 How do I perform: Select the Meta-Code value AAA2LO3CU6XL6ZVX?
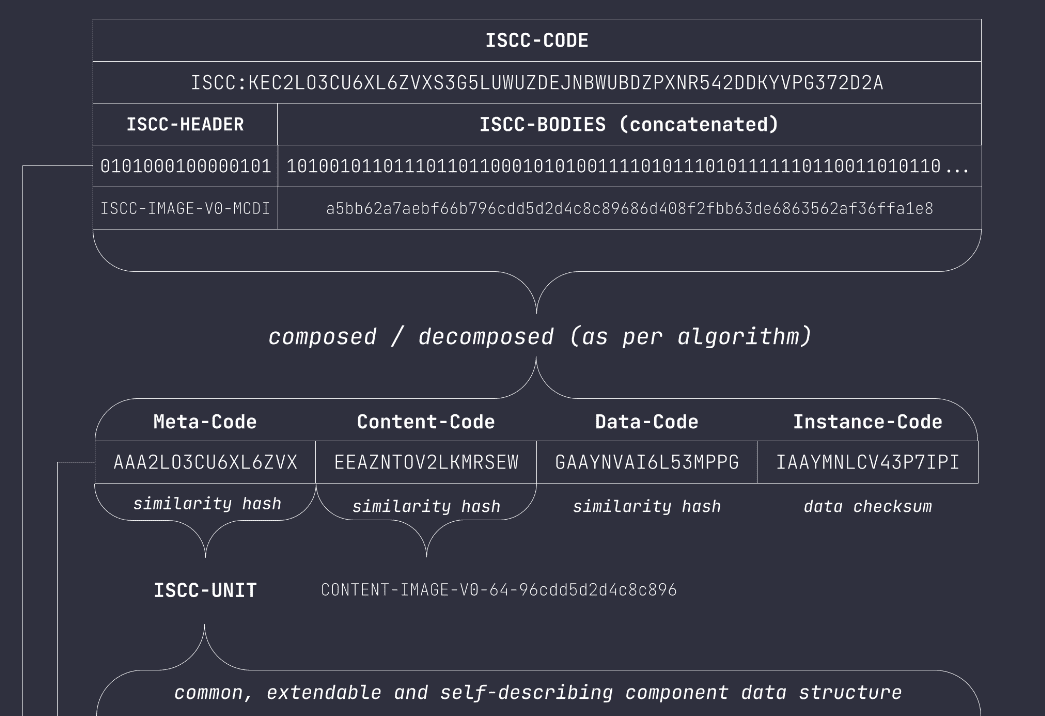(205, 462)
